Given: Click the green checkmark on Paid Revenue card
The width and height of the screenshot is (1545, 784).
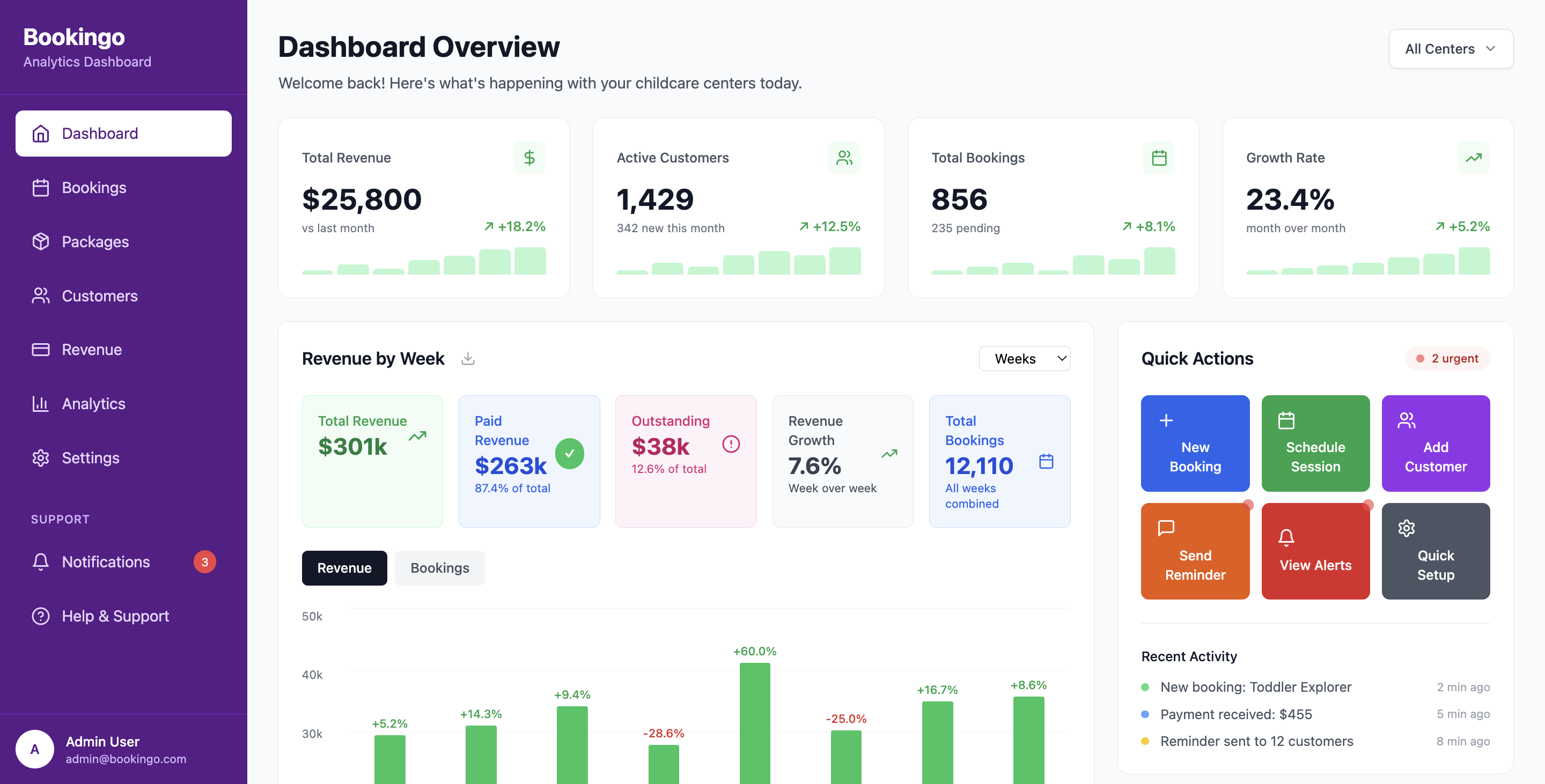Looking at the screenshot, I should [x=569, y=454].
